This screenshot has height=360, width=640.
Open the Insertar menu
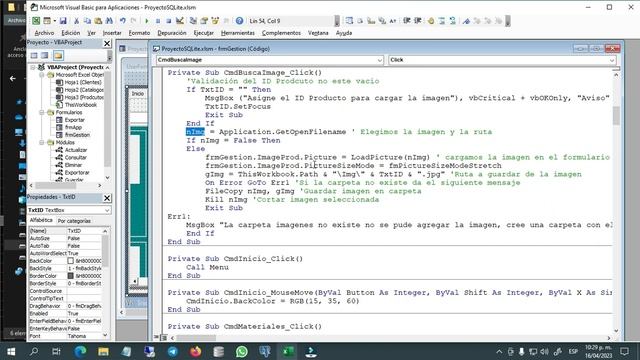tap(112, 33)
